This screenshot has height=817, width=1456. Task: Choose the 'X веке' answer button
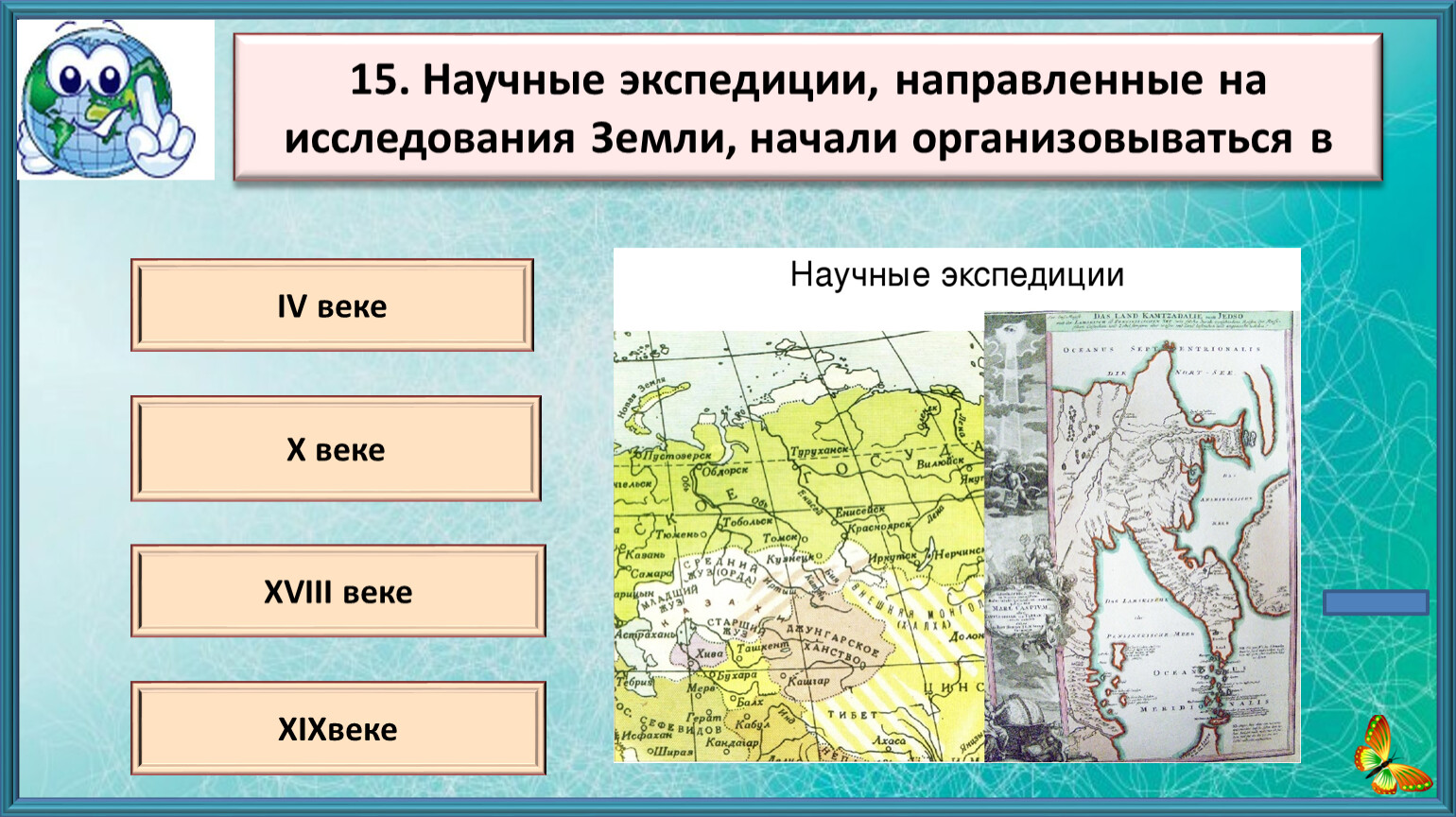(x=336, y=448)
